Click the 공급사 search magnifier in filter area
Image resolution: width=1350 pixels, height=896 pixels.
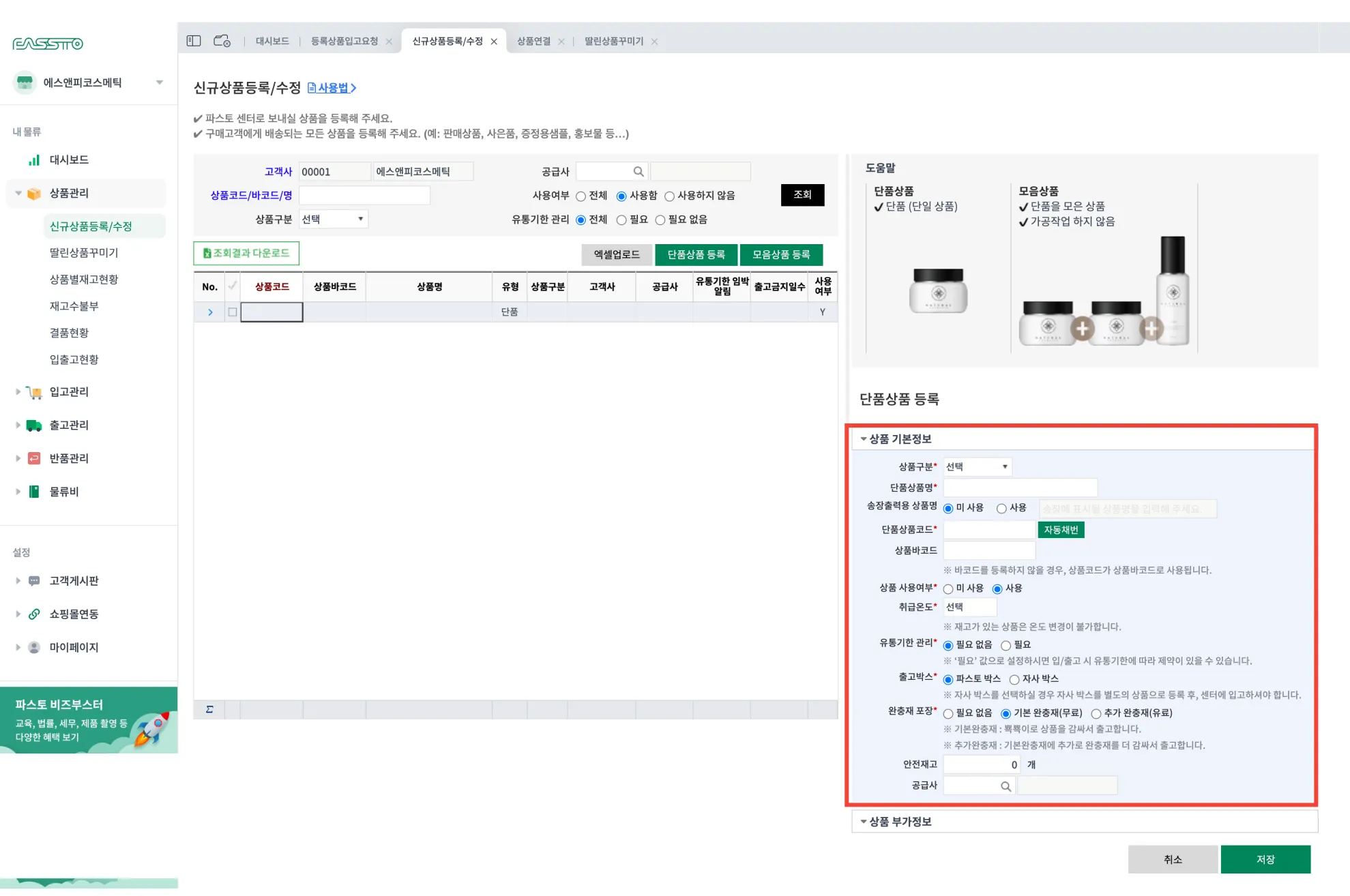638,172
